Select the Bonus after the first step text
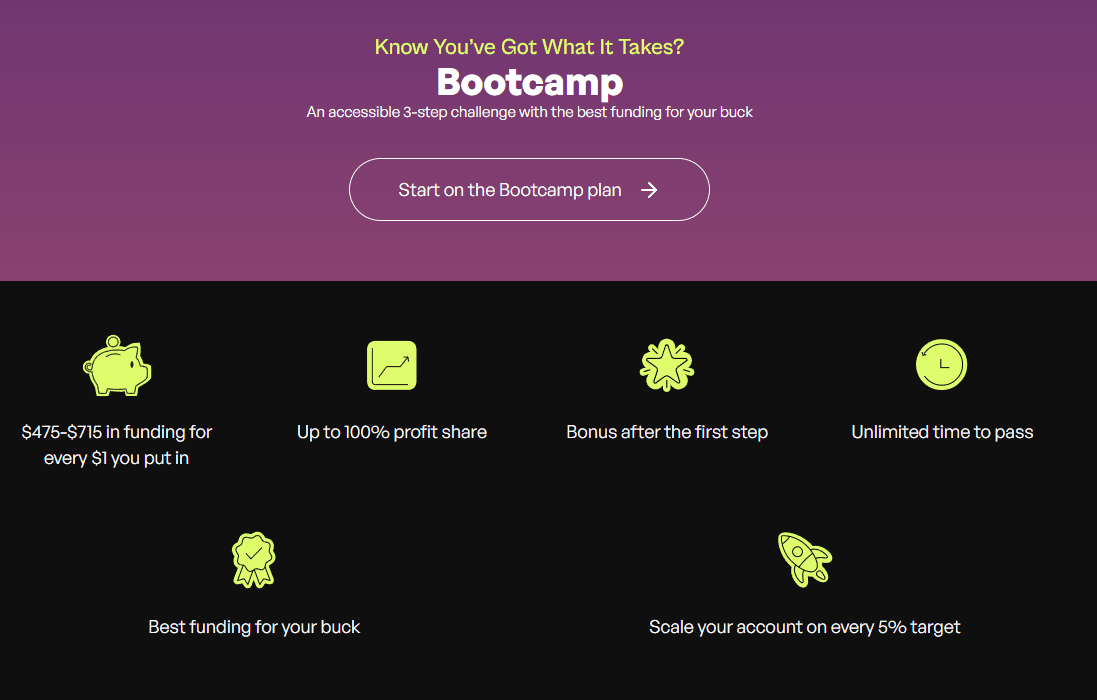Viewport: 1097px width, 700px height. [x=666, y=432]
